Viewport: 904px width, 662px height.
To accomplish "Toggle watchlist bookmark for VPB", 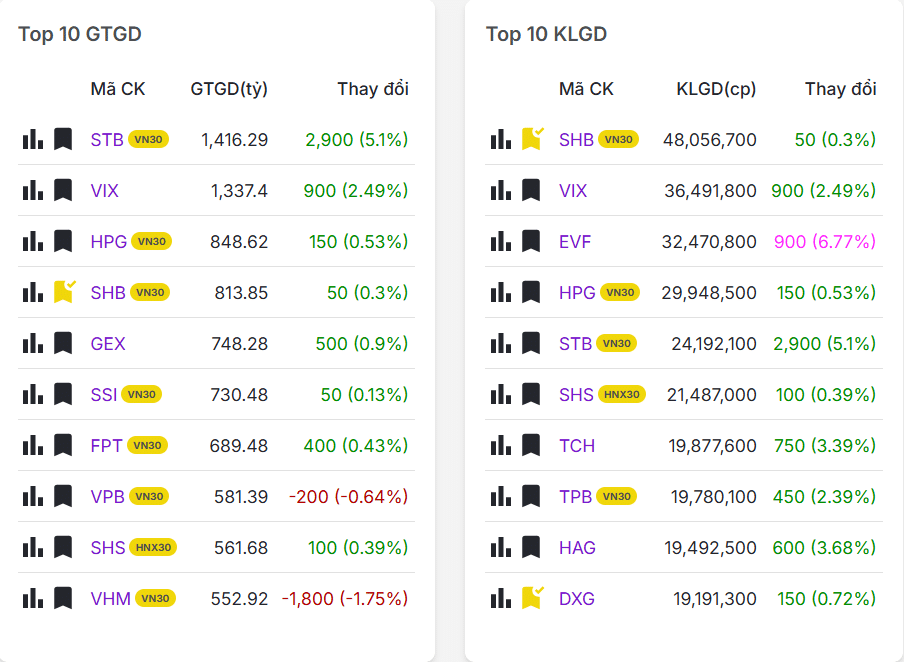I will point(63,496).
